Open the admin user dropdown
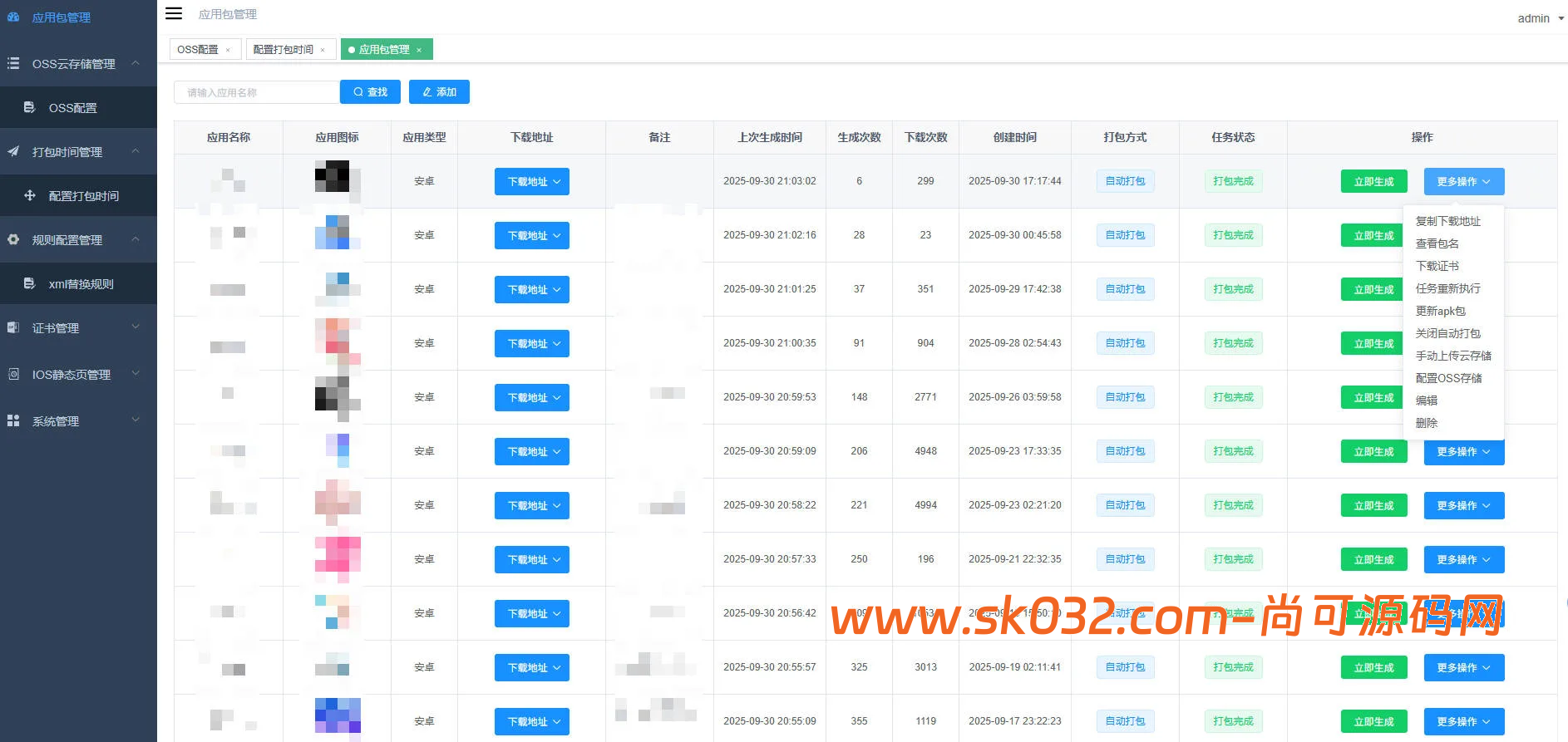 pyautogui.click(x=1541, y=18)
